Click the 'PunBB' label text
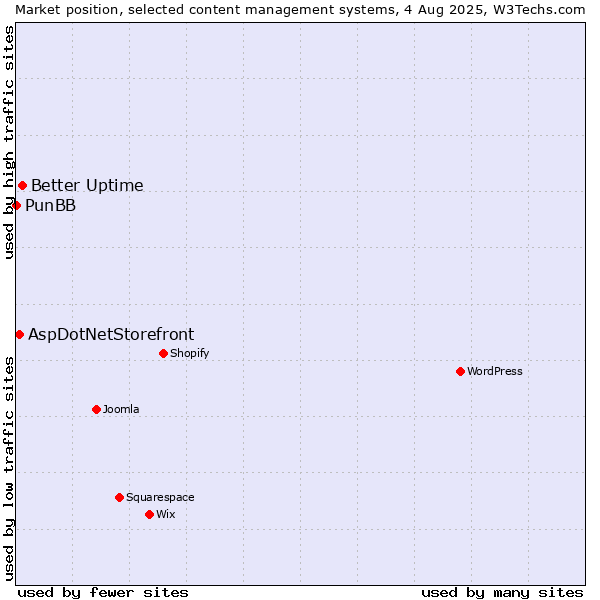600x600 pixels. (x=51, y=205)
